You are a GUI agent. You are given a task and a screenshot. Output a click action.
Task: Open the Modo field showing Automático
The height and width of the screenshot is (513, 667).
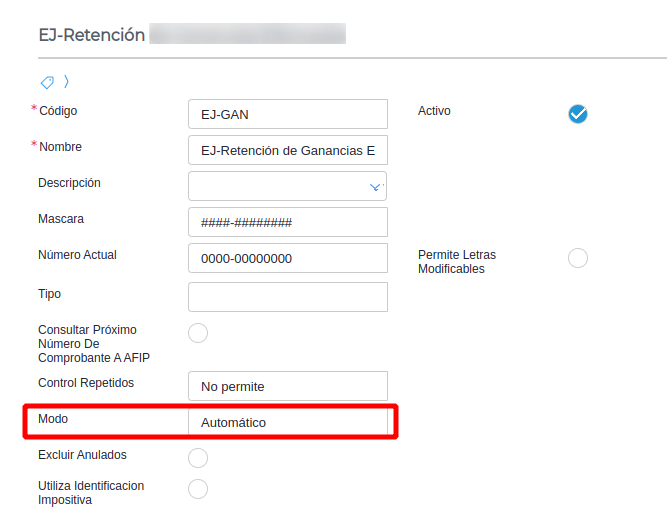coord(287,422)
